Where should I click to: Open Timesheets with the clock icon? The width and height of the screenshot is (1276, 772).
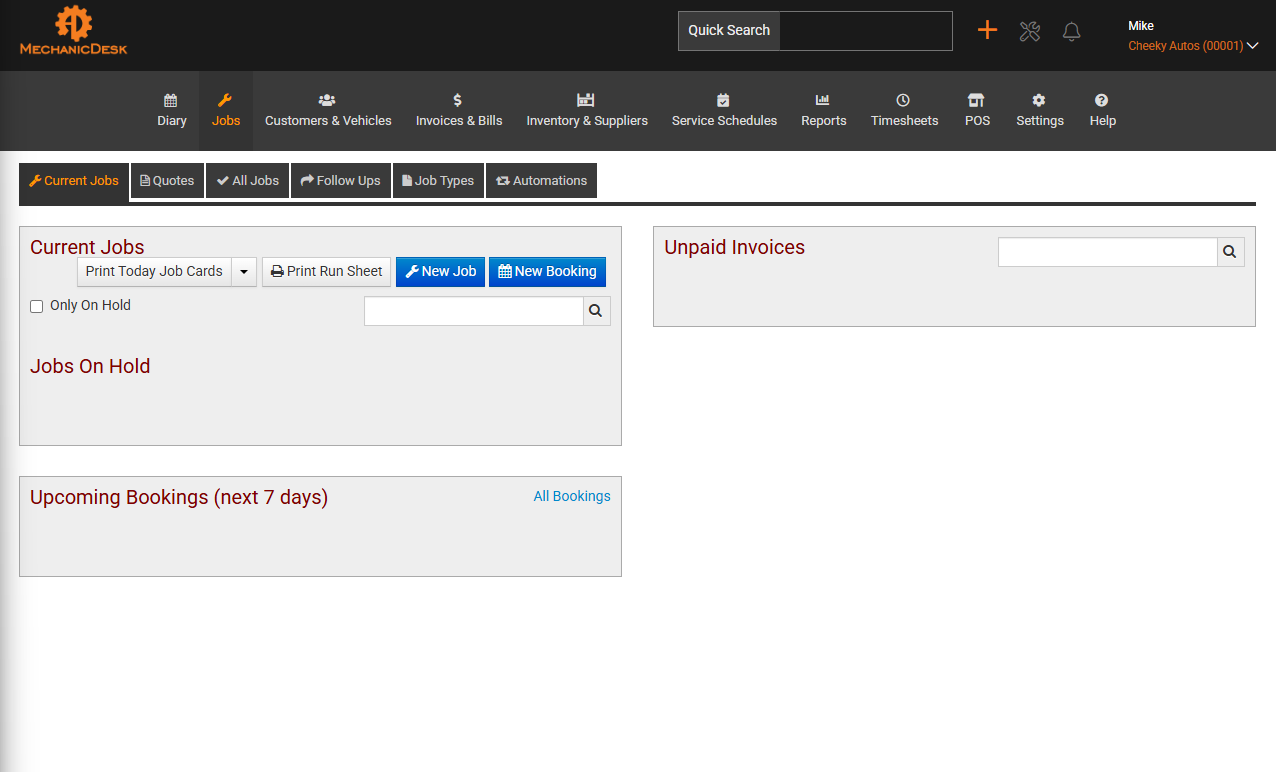point(903,110)
